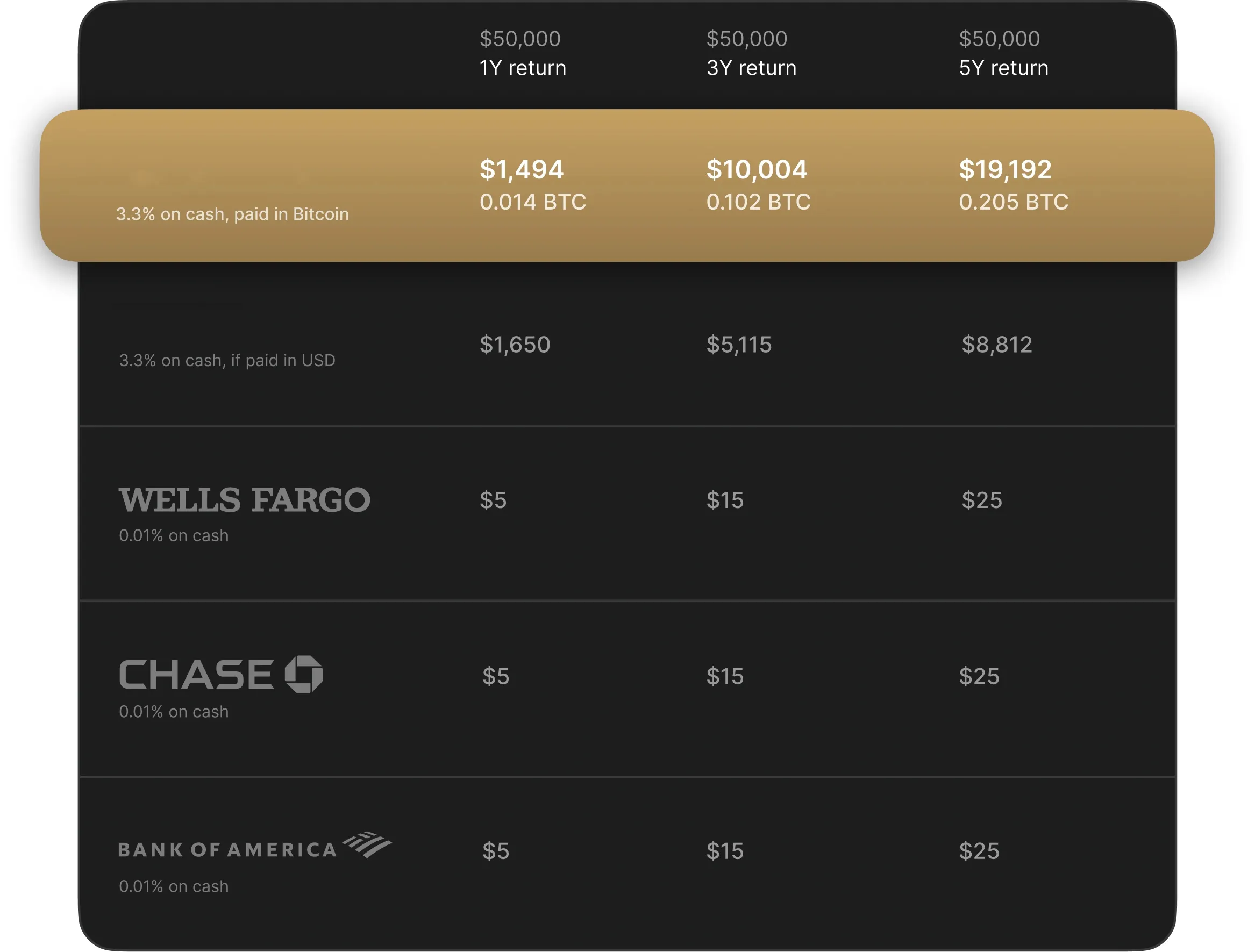This screenshot has height=952, width=1255.
Task: Click the 0.205 BTC amount
Action: click(x=1014, y=202)
